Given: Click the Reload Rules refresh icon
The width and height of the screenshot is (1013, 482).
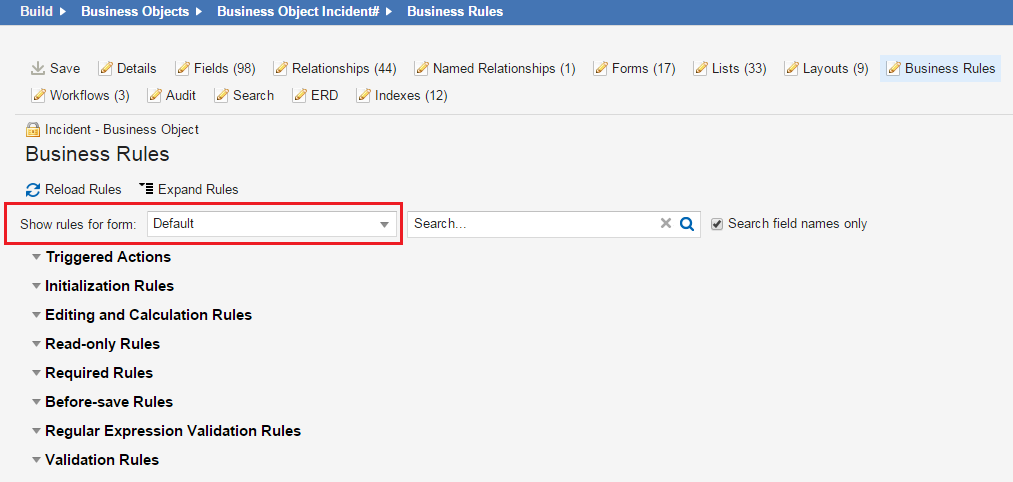Looking at the screenshot, I should tap(33, 190).
